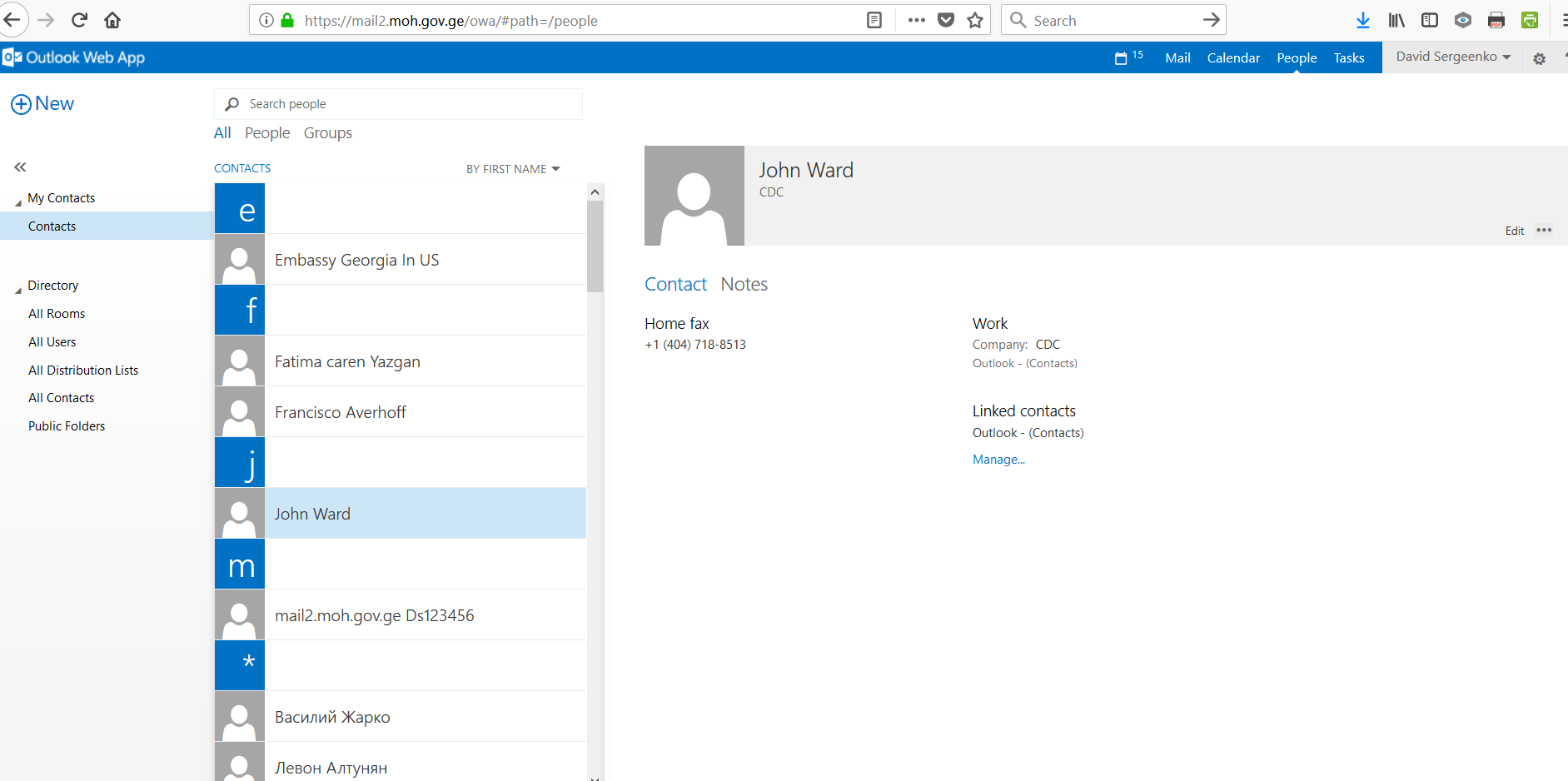Open more actions ellipsis for John Ward
1568x781 pixels.
(x=1544, y=231)
